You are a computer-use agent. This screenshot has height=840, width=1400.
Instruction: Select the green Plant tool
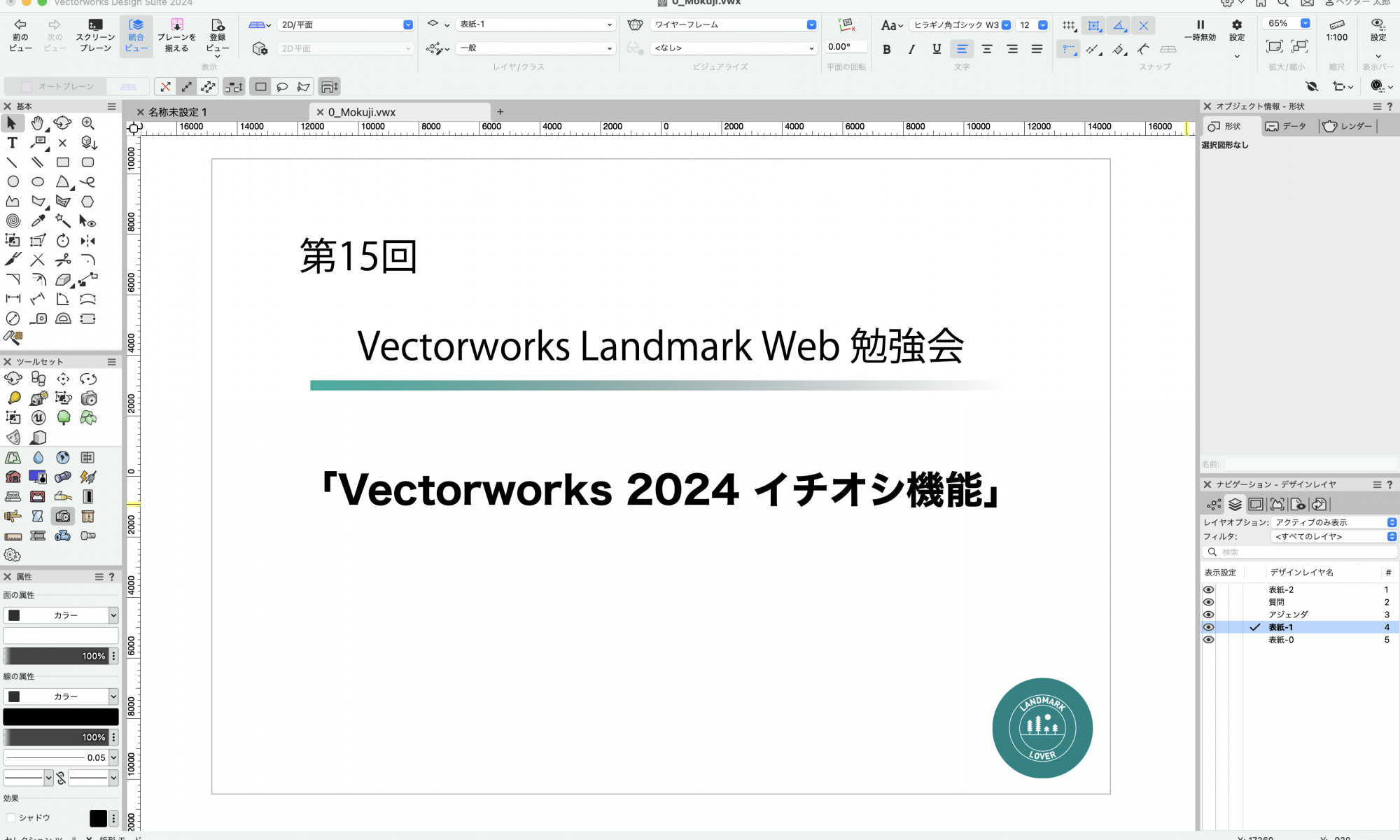pos(64,418)
